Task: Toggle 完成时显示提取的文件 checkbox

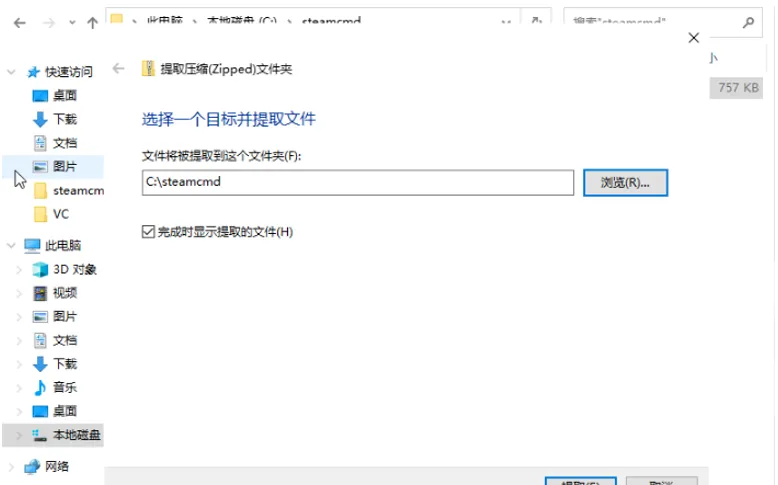Action: point(148,232)
